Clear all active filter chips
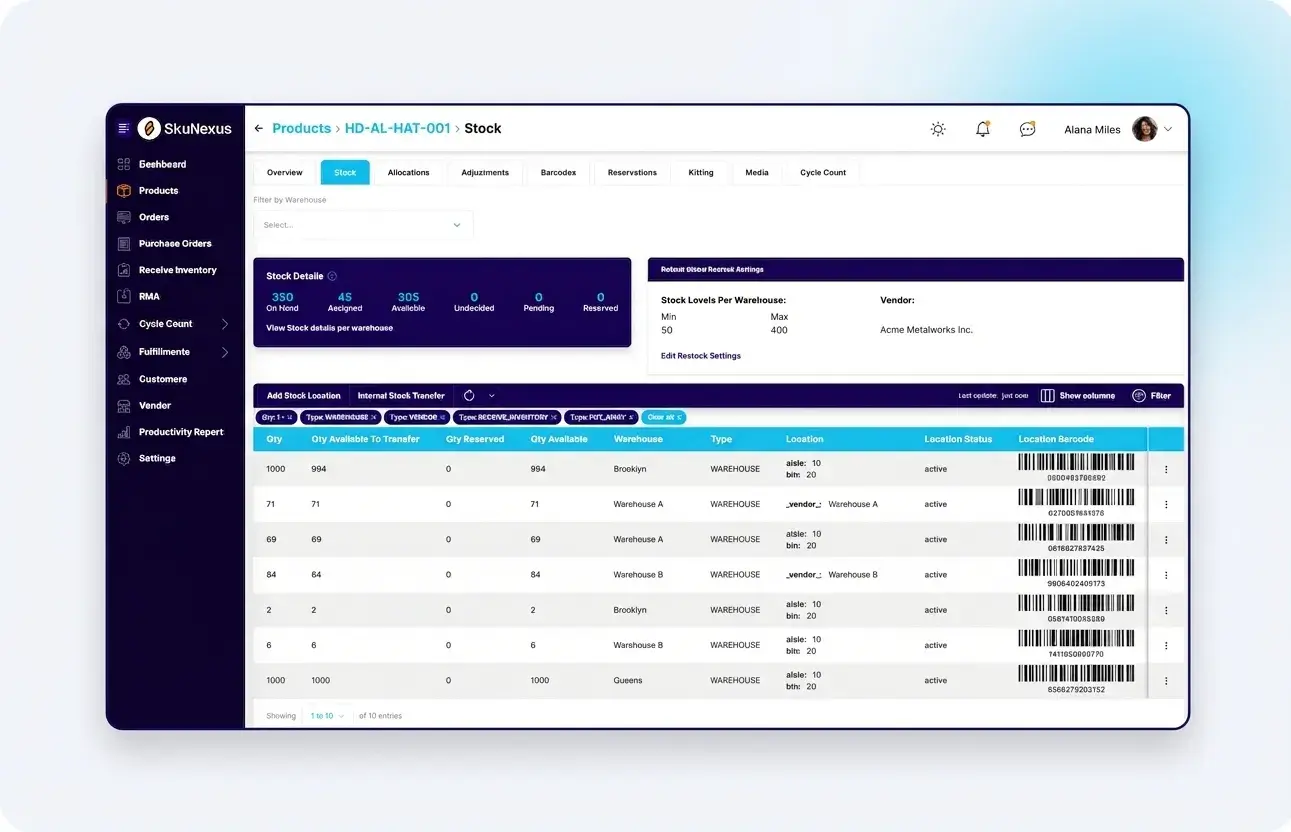 (x=663, y=417)
